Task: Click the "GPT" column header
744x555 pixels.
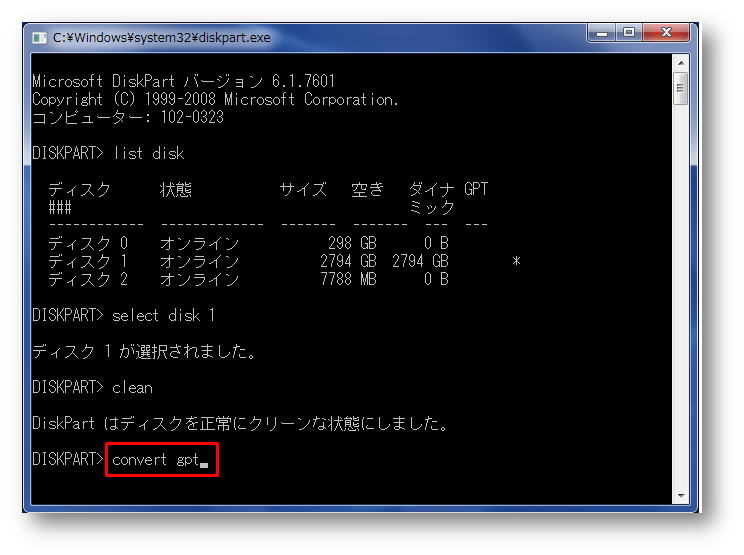Action: click(x=476, y=189)
